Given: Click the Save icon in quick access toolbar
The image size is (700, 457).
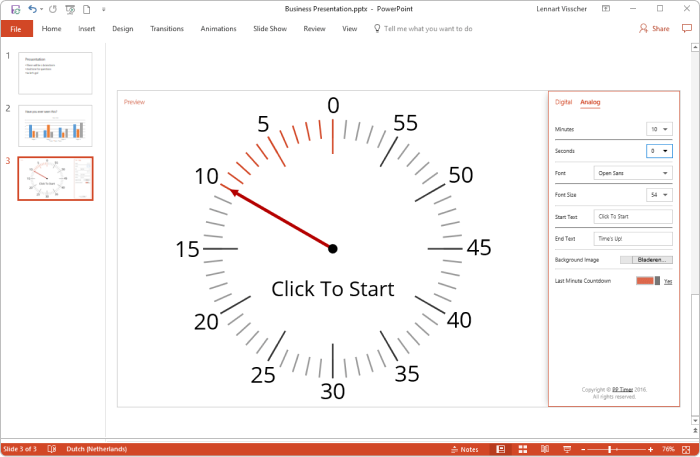Looking at the screenshot, I should point(16,9).
